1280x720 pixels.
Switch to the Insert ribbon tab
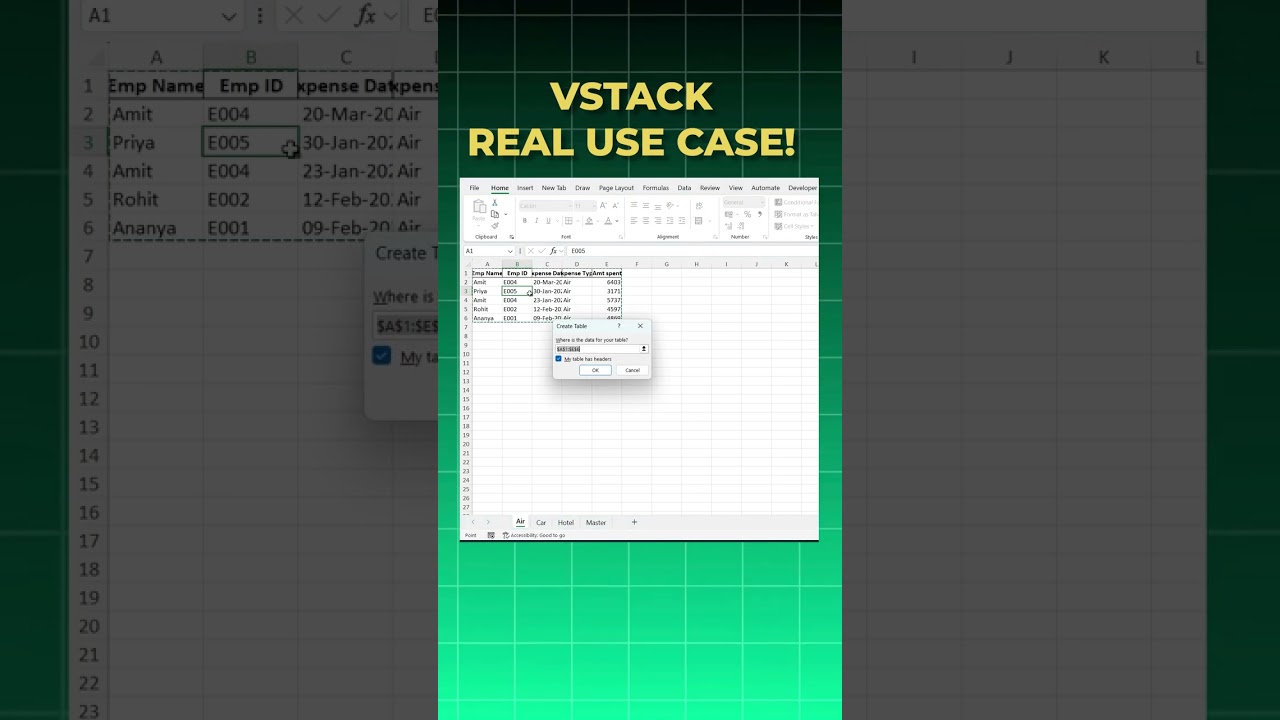(x=525, y=188)
